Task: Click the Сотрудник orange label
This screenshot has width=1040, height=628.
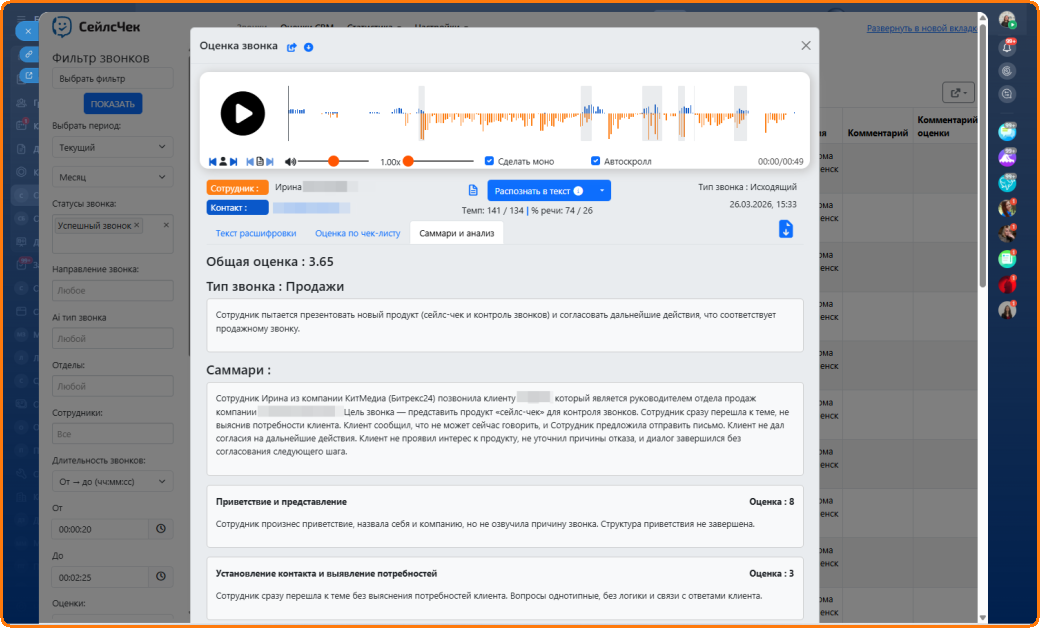Action: tap(237, 188)
